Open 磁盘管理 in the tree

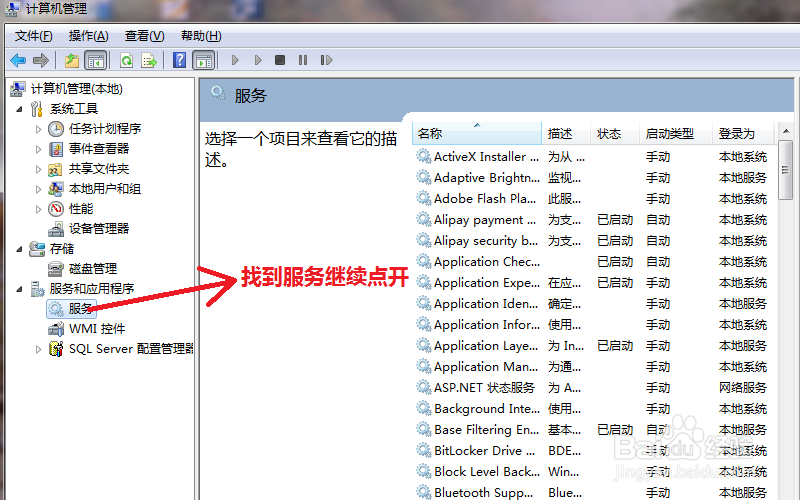coord(93,269)
